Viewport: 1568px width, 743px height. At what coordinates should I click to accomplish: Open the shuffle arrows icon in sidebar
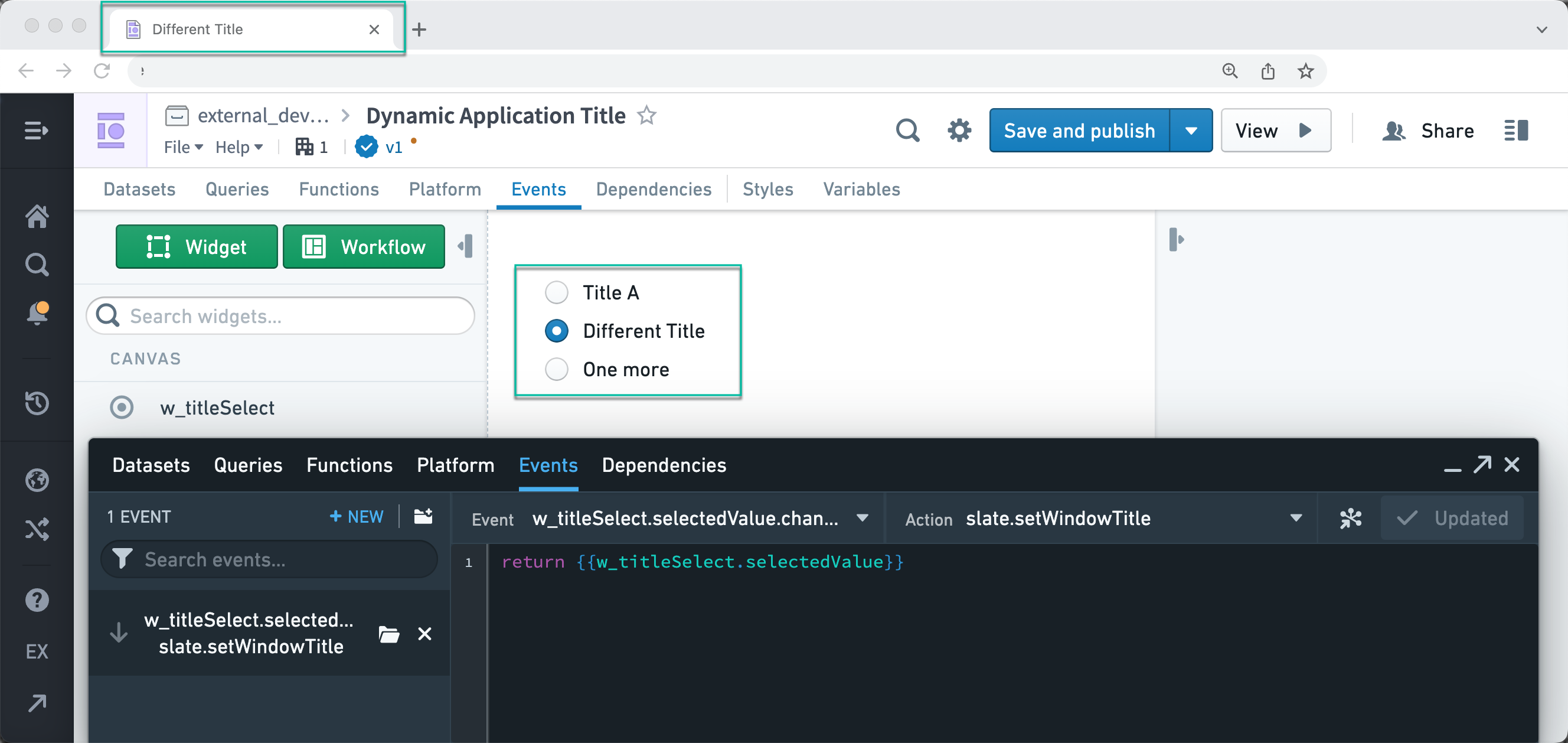tap(37, 529)
